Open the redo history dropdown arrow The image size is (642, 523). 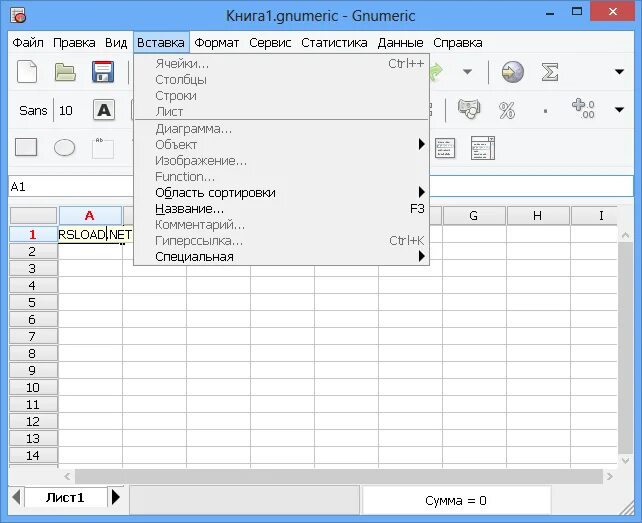coord(467,72)
